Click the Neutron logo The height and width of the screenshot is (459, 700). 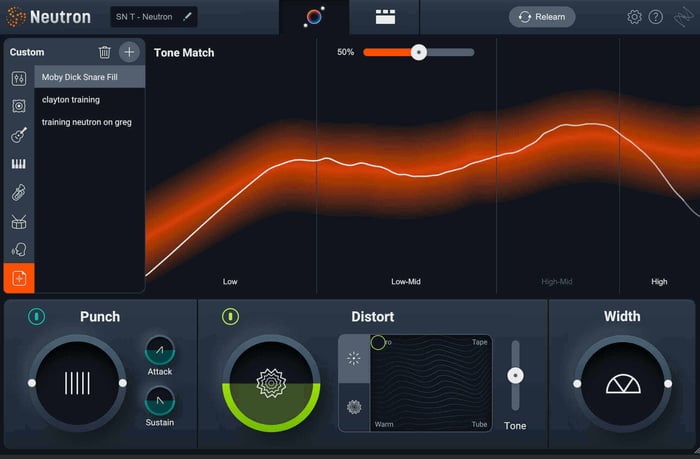tap(49, 17)
